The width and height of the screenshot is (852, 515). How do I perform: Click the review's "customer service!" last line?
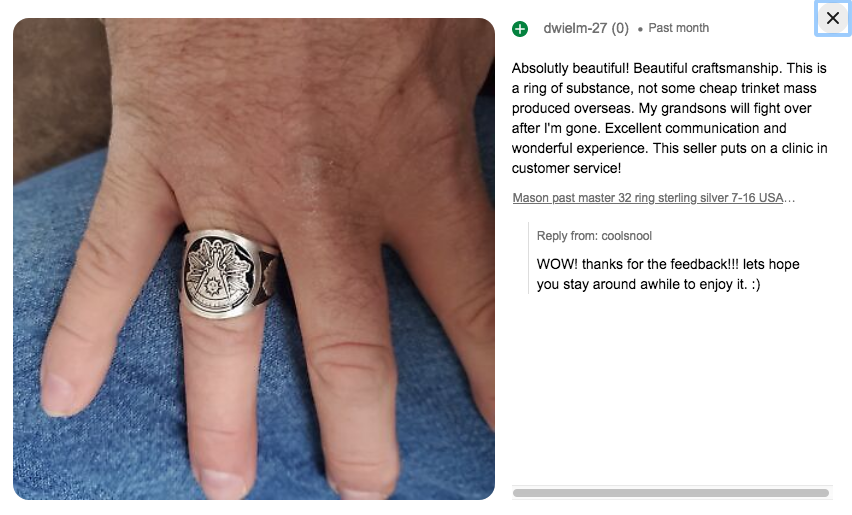566,168
